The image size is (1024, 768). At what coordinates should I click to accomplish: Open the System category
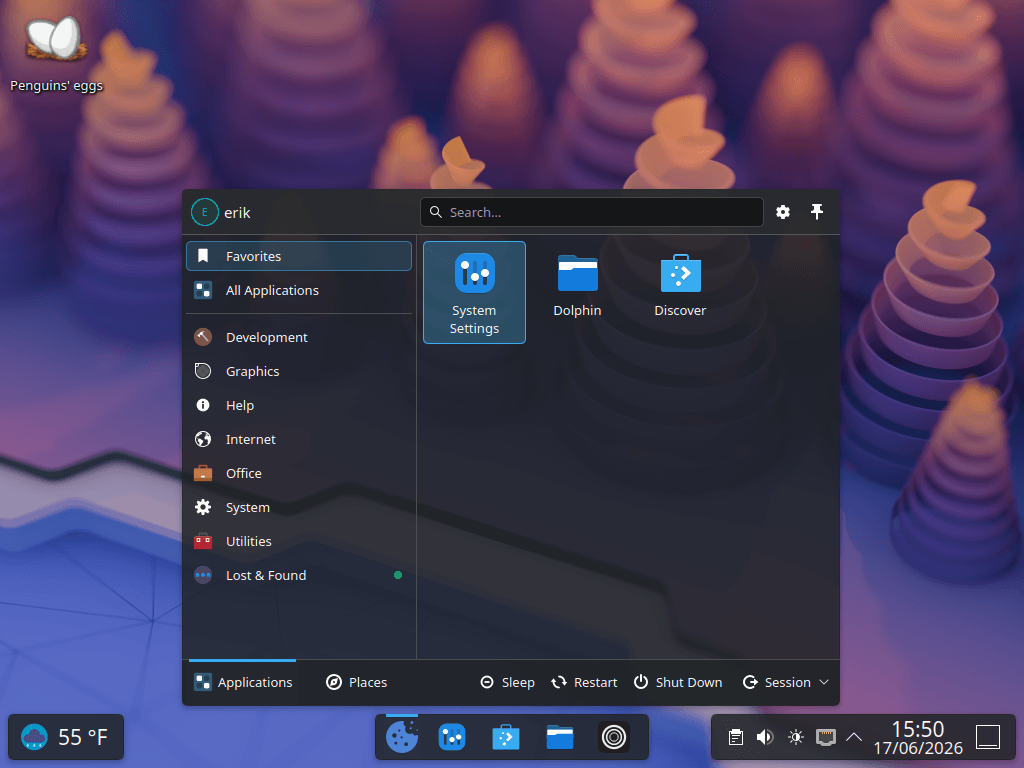click(x=299, y=507)
